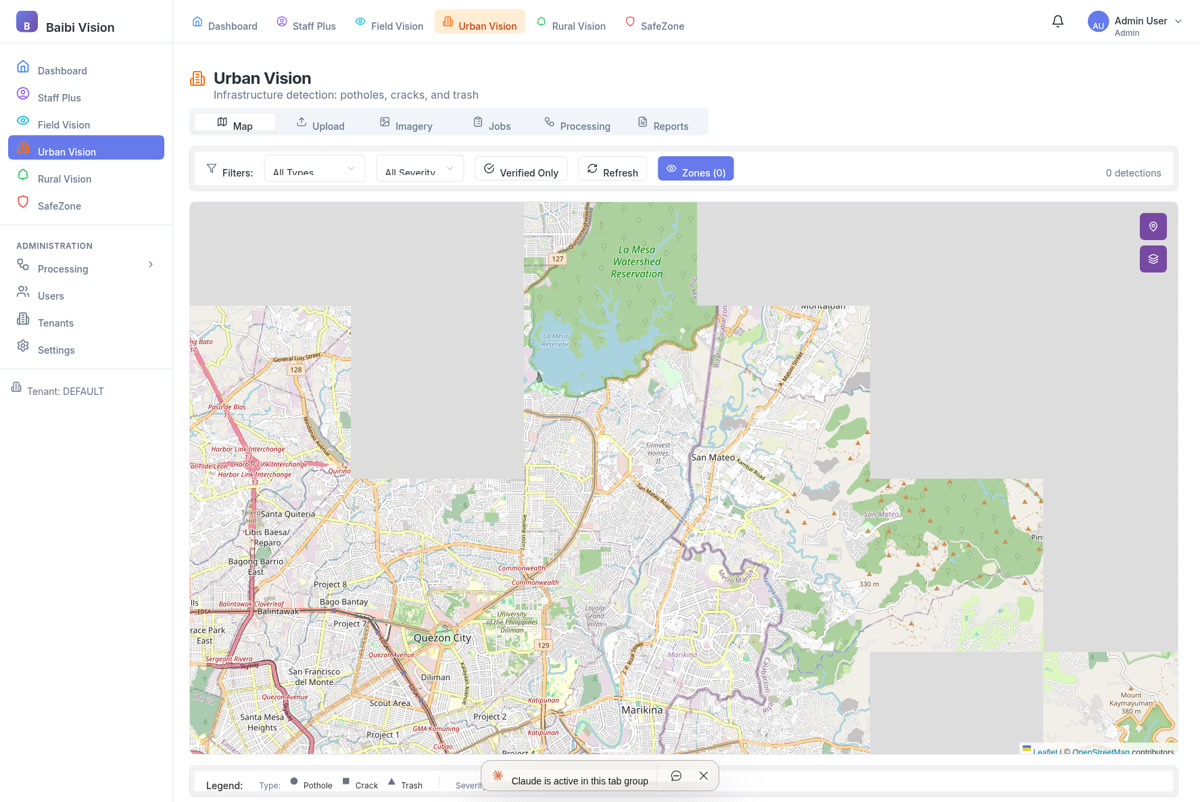Select the Urban Vision sidebar icon
The width and height of the screenshot is (1200, 802).
tap(21, 147)
